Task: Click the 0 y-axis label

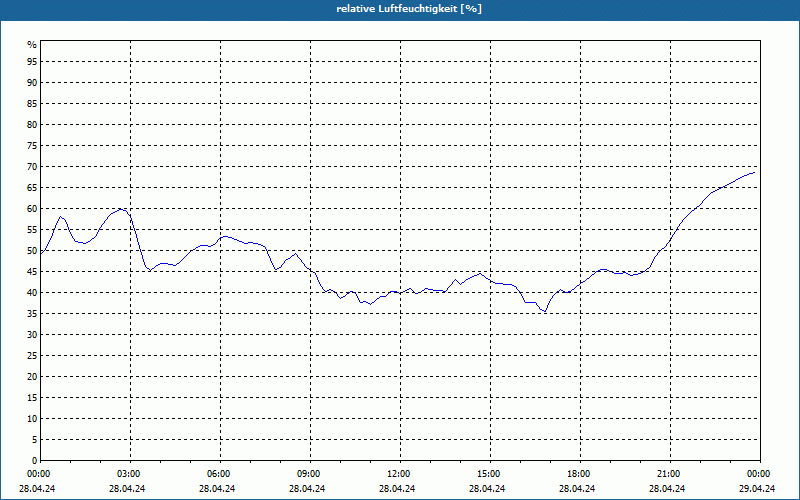Action: (34, 461)
